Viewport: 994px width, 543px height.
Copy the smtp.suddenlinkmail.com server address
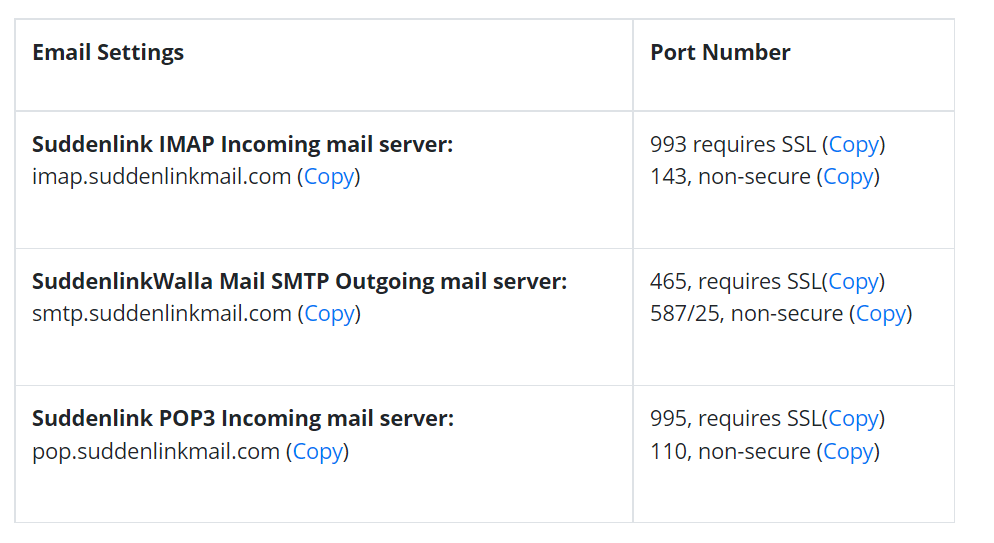(330, 314)
